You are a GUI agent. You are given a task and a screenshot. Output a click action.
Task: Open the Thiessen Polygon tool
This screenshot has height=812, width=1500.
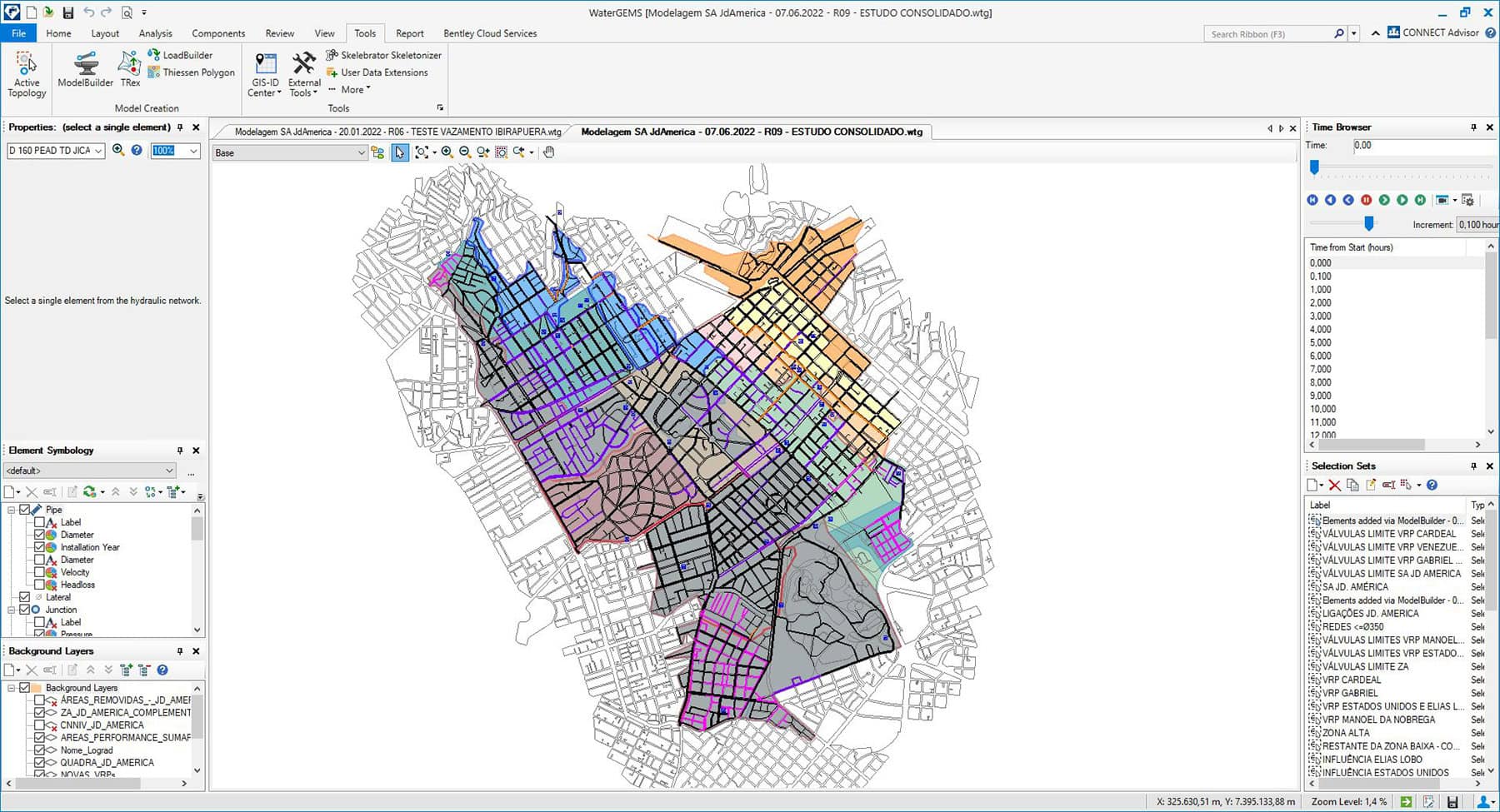click(192, 72)
